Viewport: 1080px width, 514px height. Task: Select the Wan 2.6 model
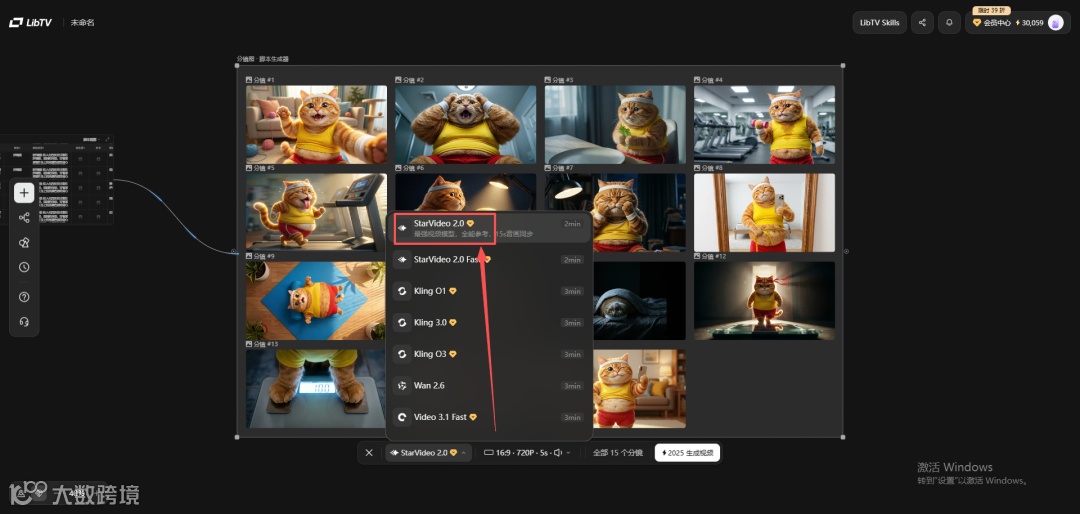click(x=489, y=386)
